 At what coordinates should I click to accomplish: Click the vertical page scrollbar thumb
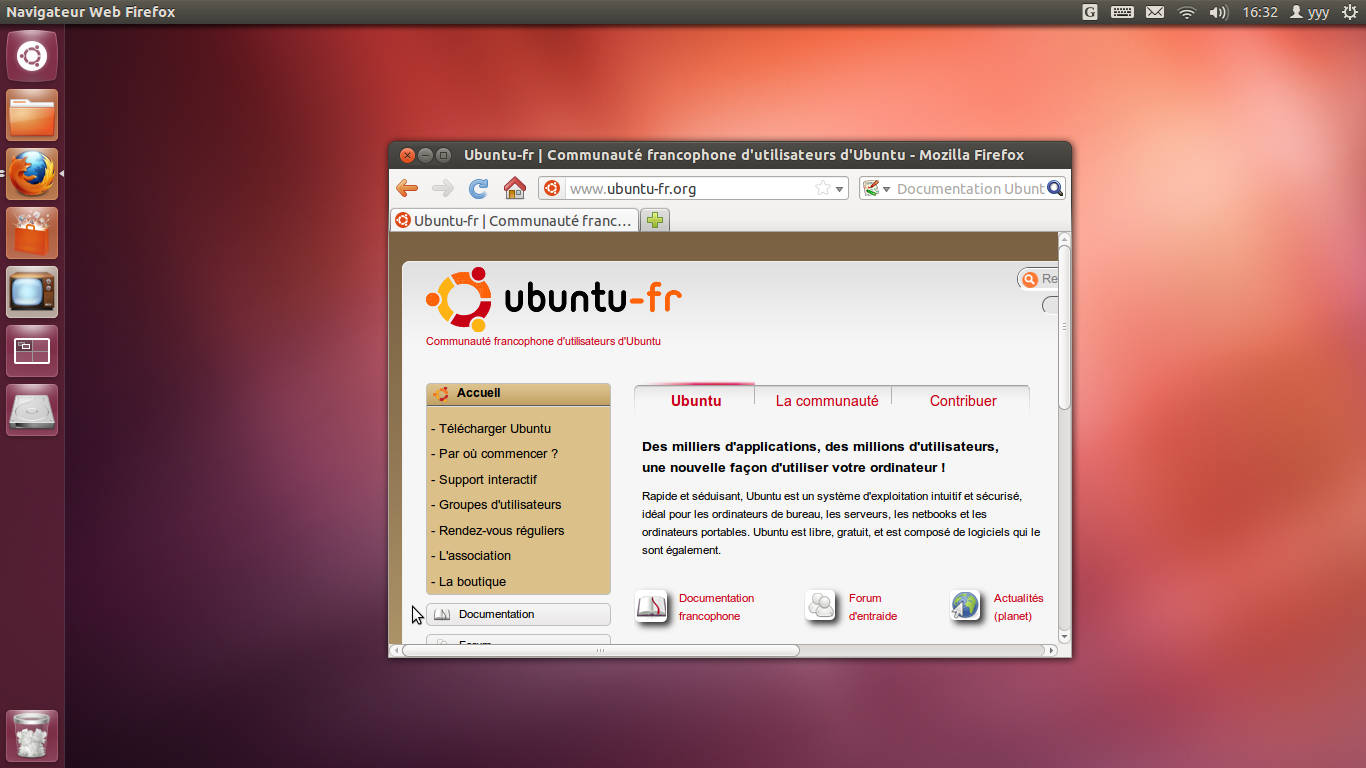point(1064,328)
